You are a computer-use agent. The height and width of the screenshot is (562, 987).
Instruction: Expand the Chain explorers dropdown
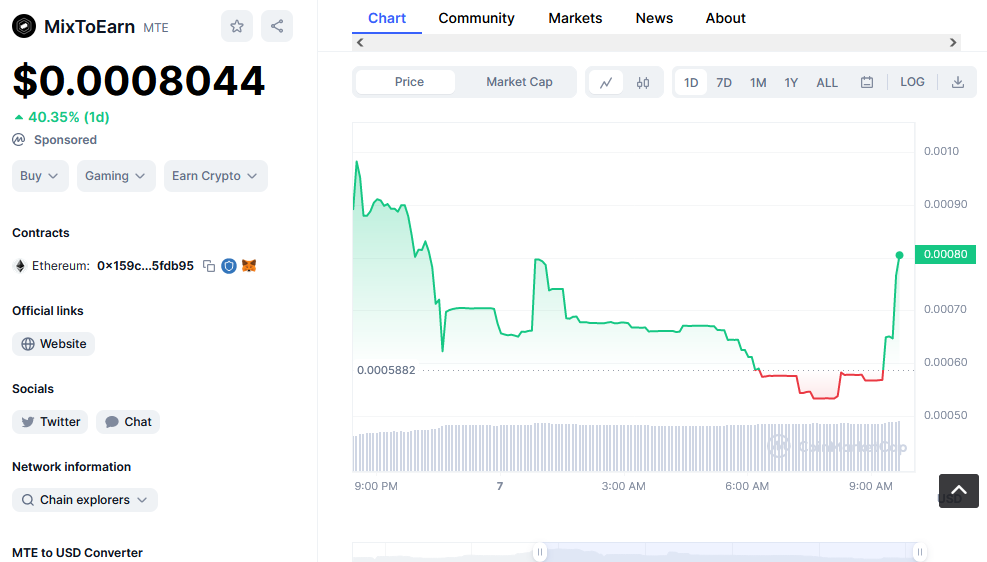[84, 500]
